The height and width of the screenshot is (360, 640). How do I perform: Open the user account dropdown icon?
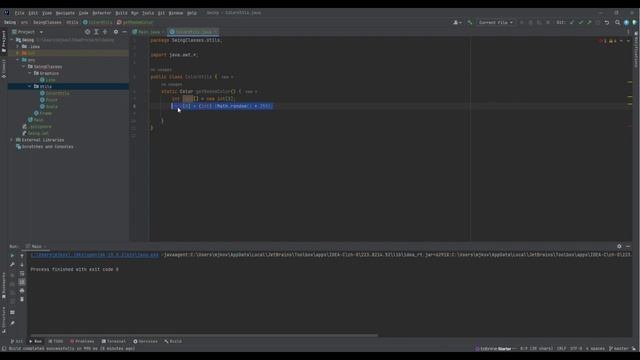tap(457, 22)
